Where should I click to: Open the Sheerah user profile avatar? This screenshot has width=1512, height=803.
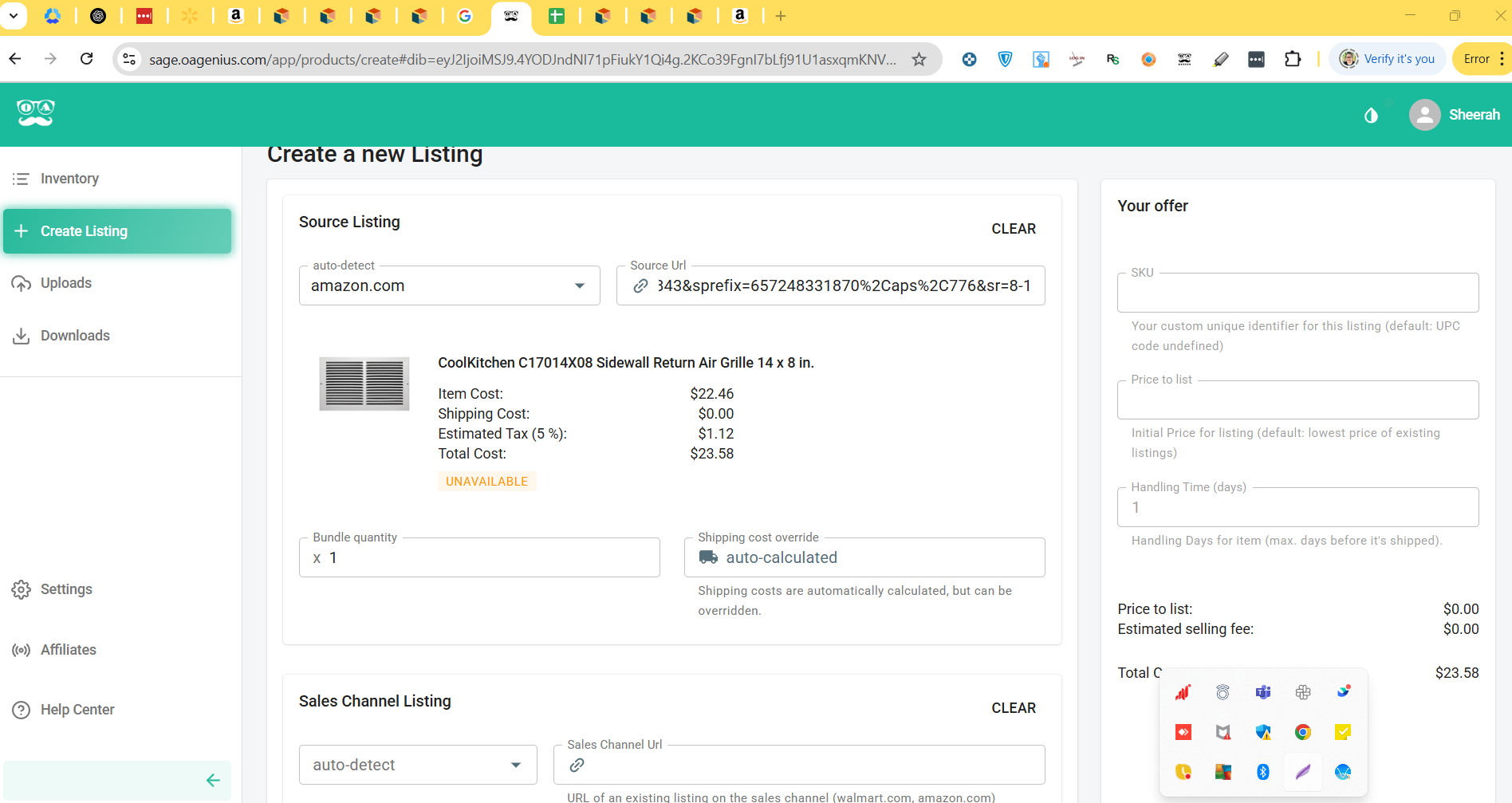click(x=1424, y=115)
